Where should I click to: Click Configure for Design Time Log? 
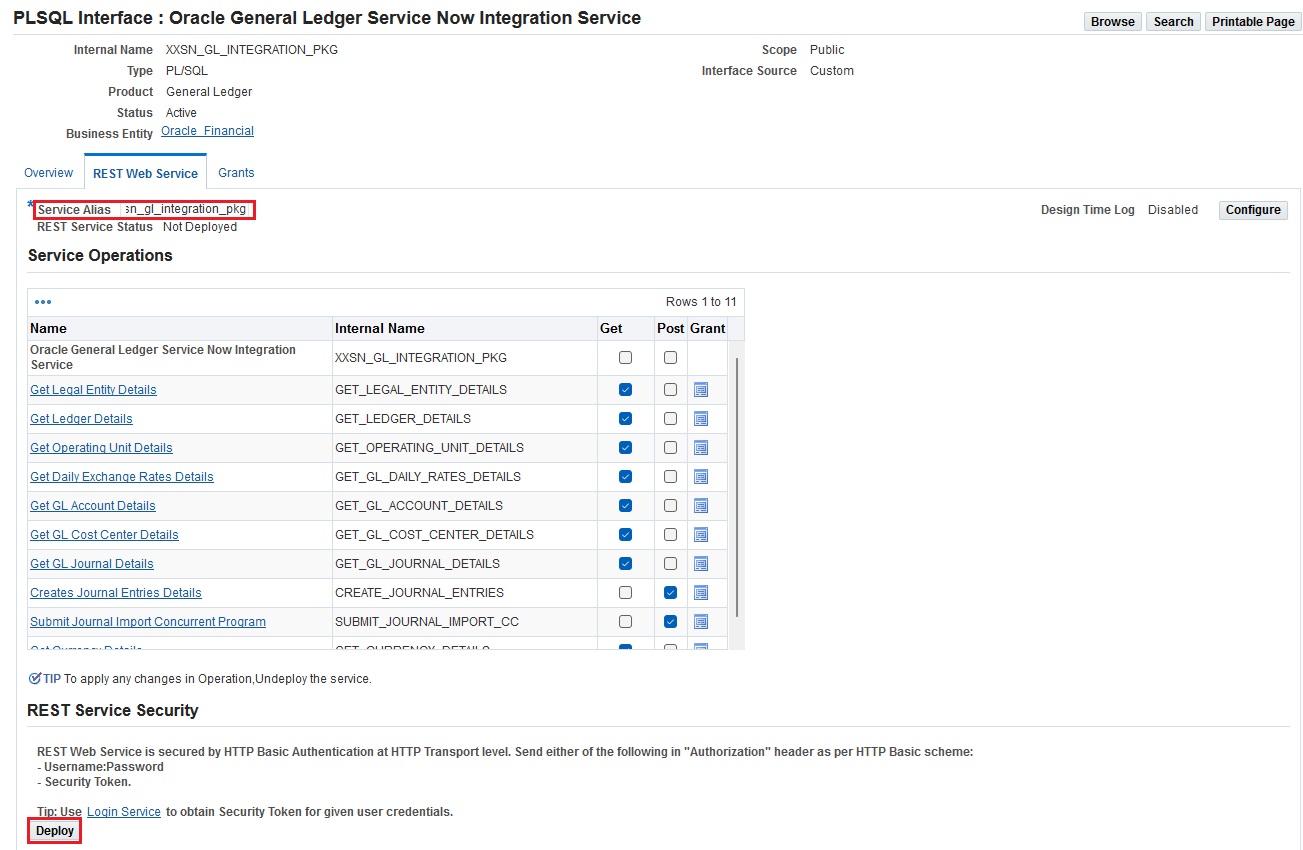[x=1253, y=210]
